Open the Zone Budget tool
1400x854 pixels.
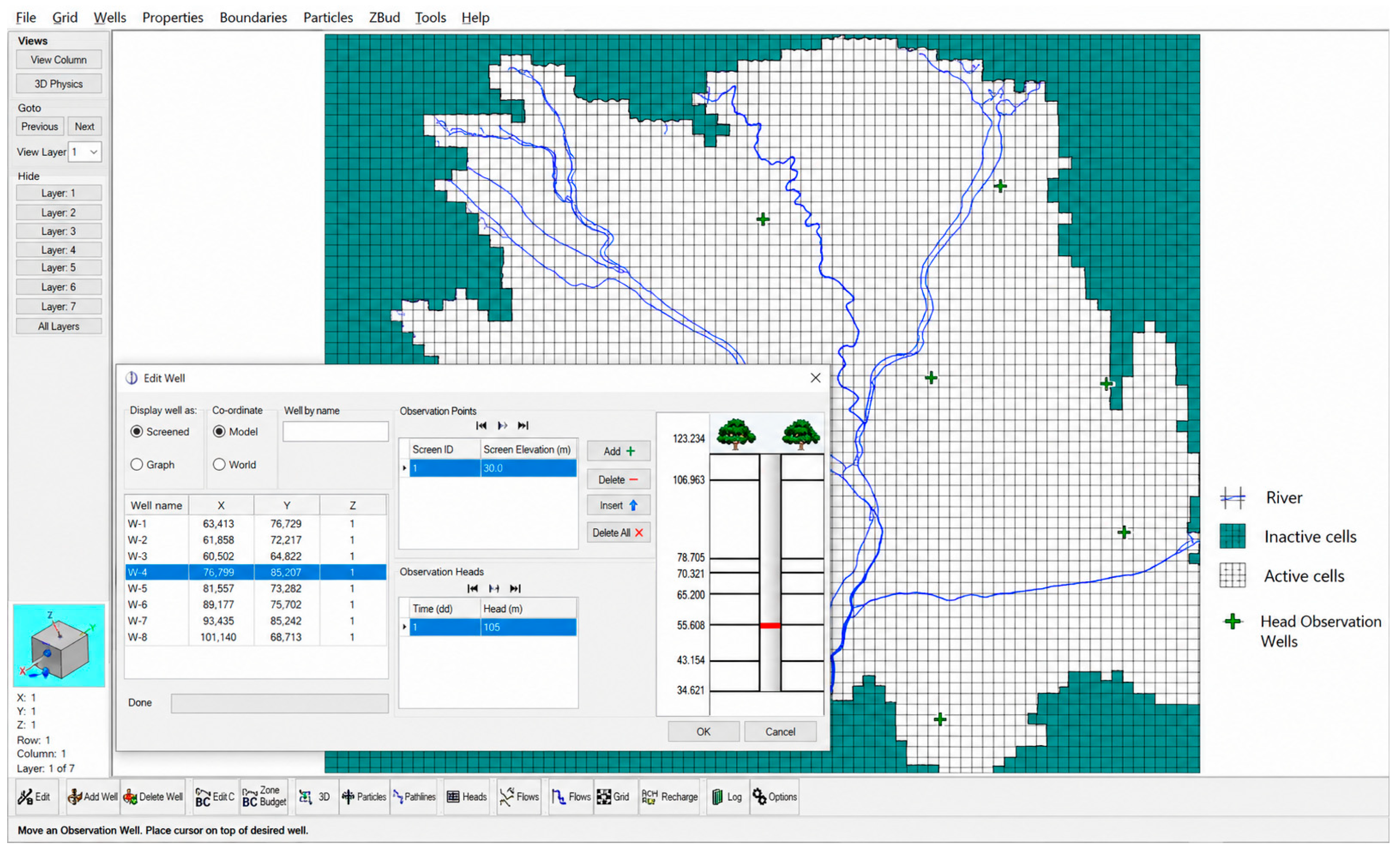[264, 797]
